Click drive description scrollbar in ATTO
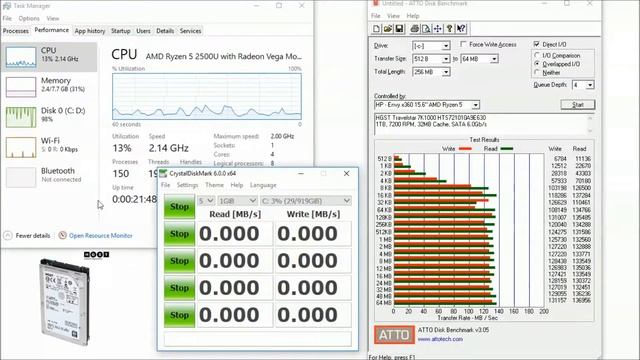The height and width of the screenshot is (360, 640). tap(590, 124)
